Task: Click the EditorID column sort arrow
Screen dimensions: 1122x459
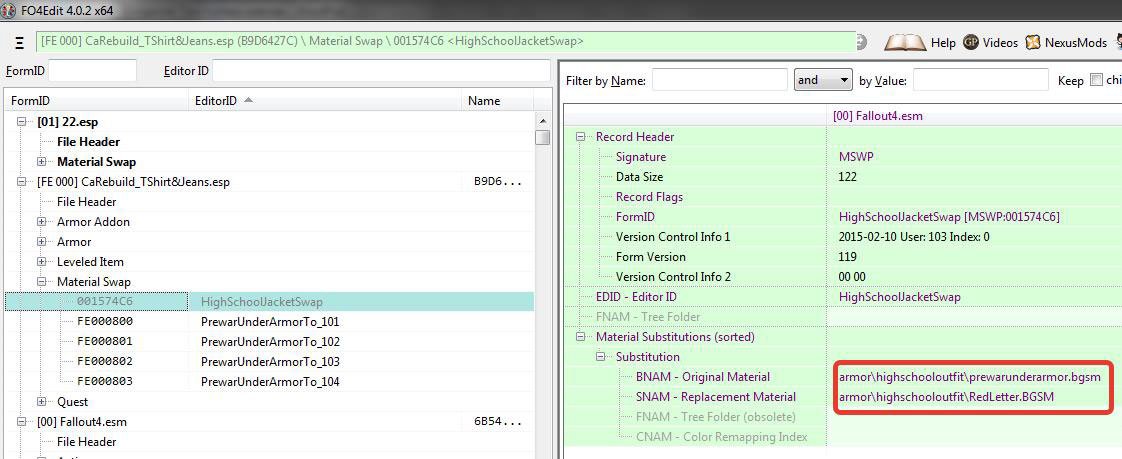Action: [248, 100]
